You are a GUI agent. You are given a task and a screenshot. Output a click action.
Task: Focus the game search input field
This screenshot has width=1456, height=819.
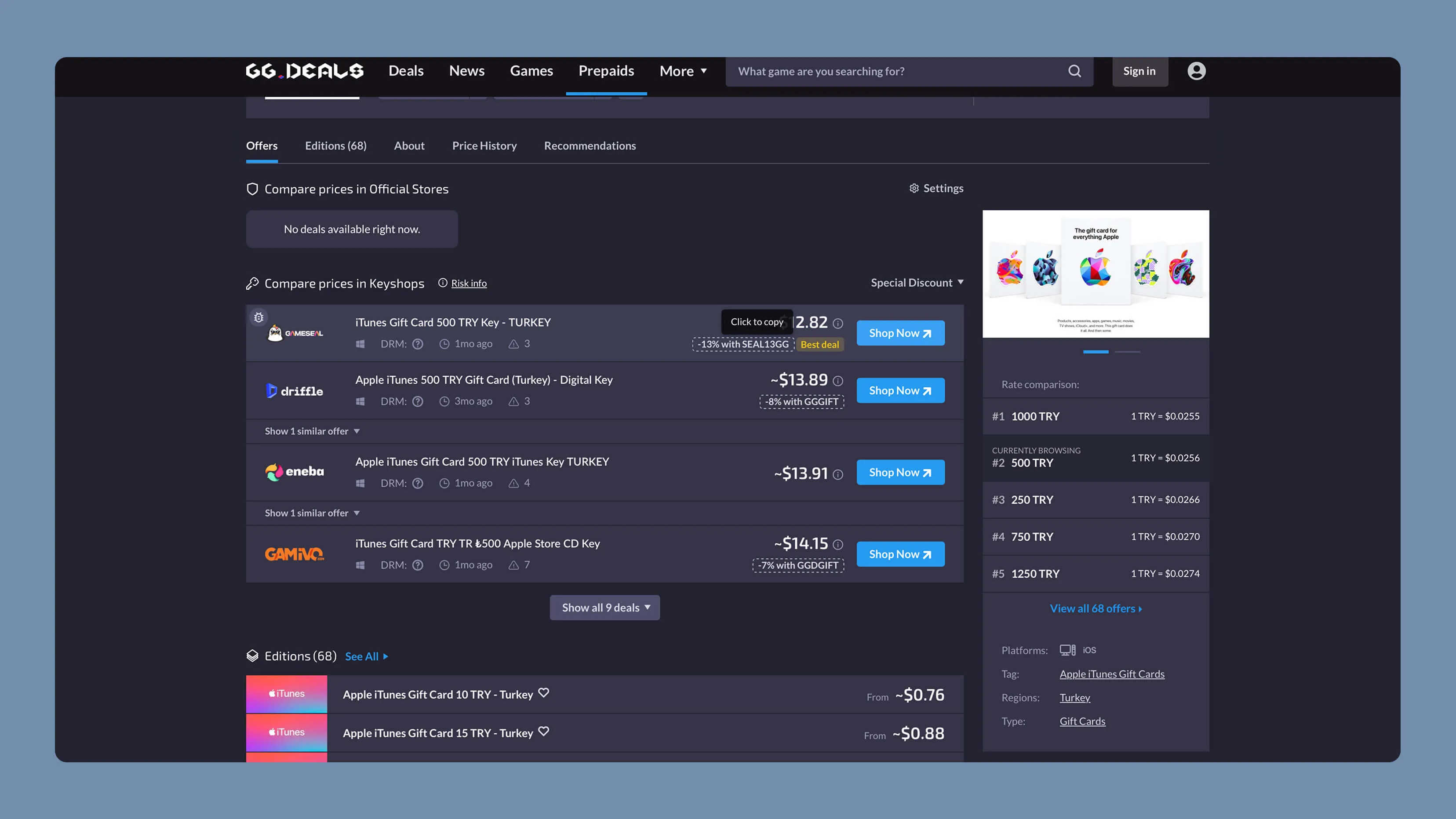tap(893, 71)
